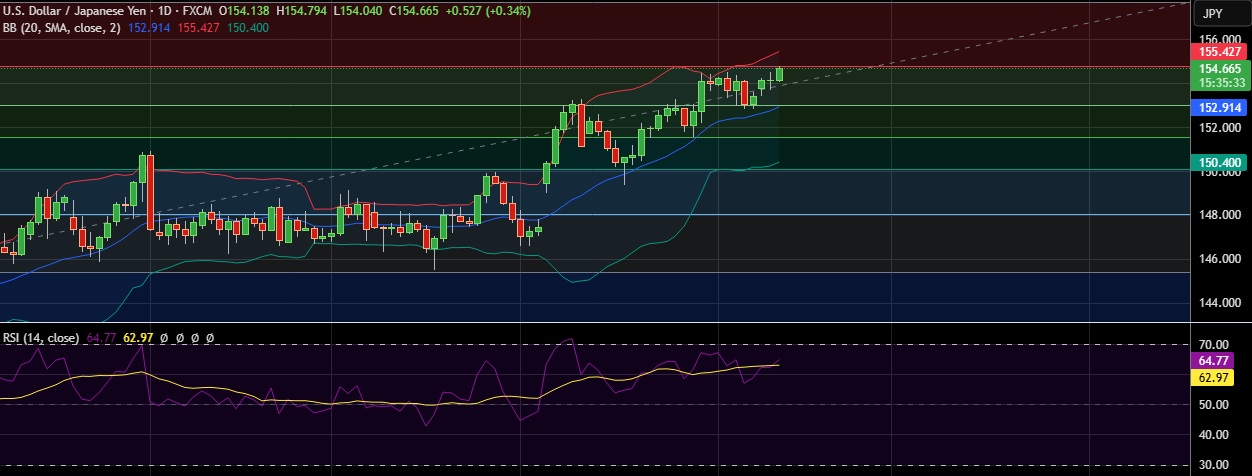Select the teal 150.400 lower band price label
Screen dimensions: 1252x476
click(x=1219, y=162)
